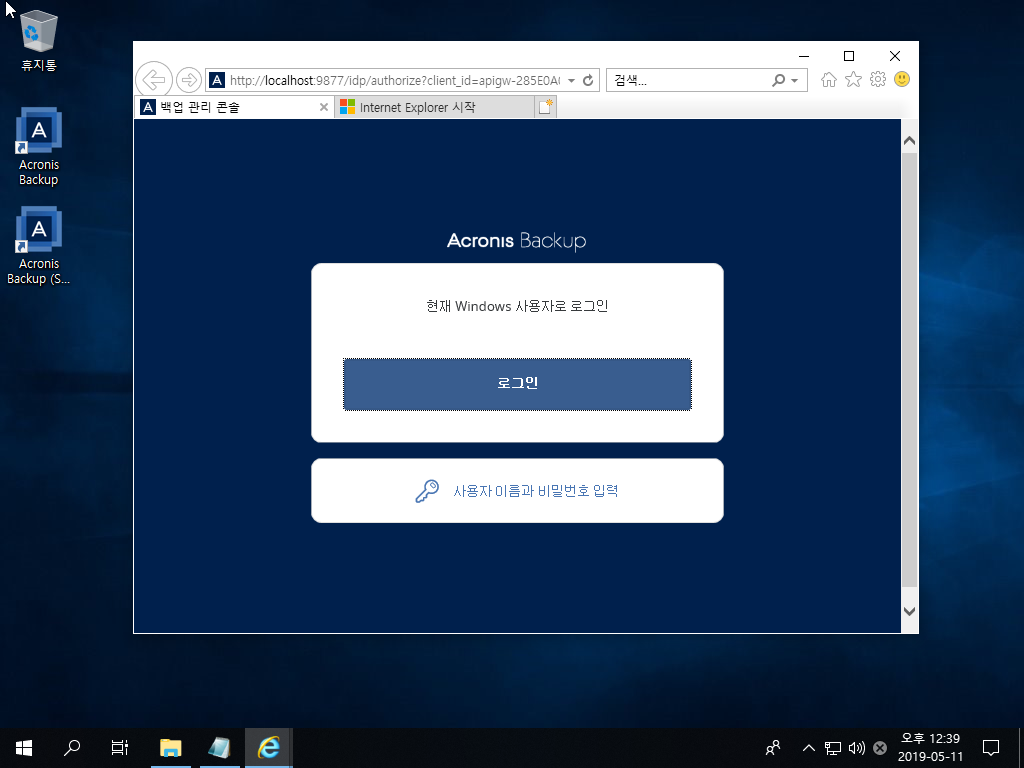The height and width of the screenshot is (768, 1024).
Task: Open the clock showing 오후 12:39
Action: pos(930,748)
